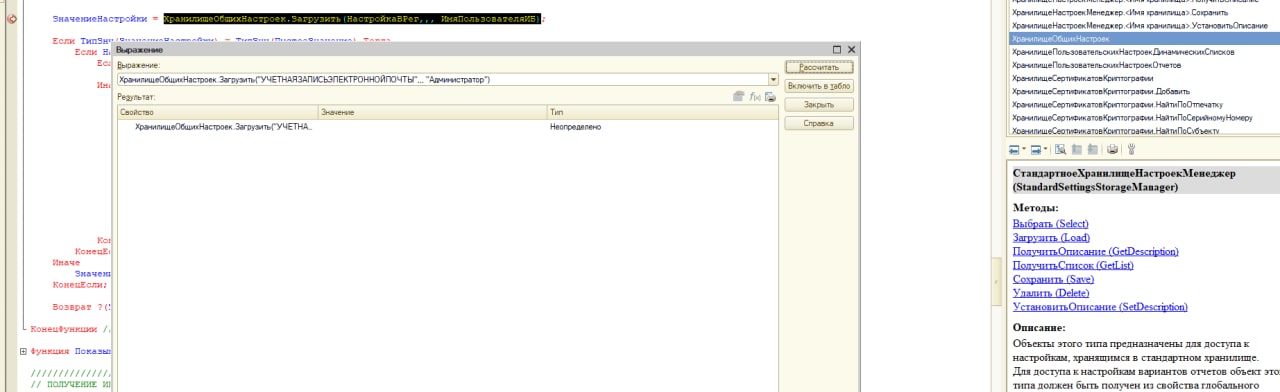Expand the Функция Показыв... code block
The width and height of the screenshot is (1280, 392).
click(x=24, y=352)
